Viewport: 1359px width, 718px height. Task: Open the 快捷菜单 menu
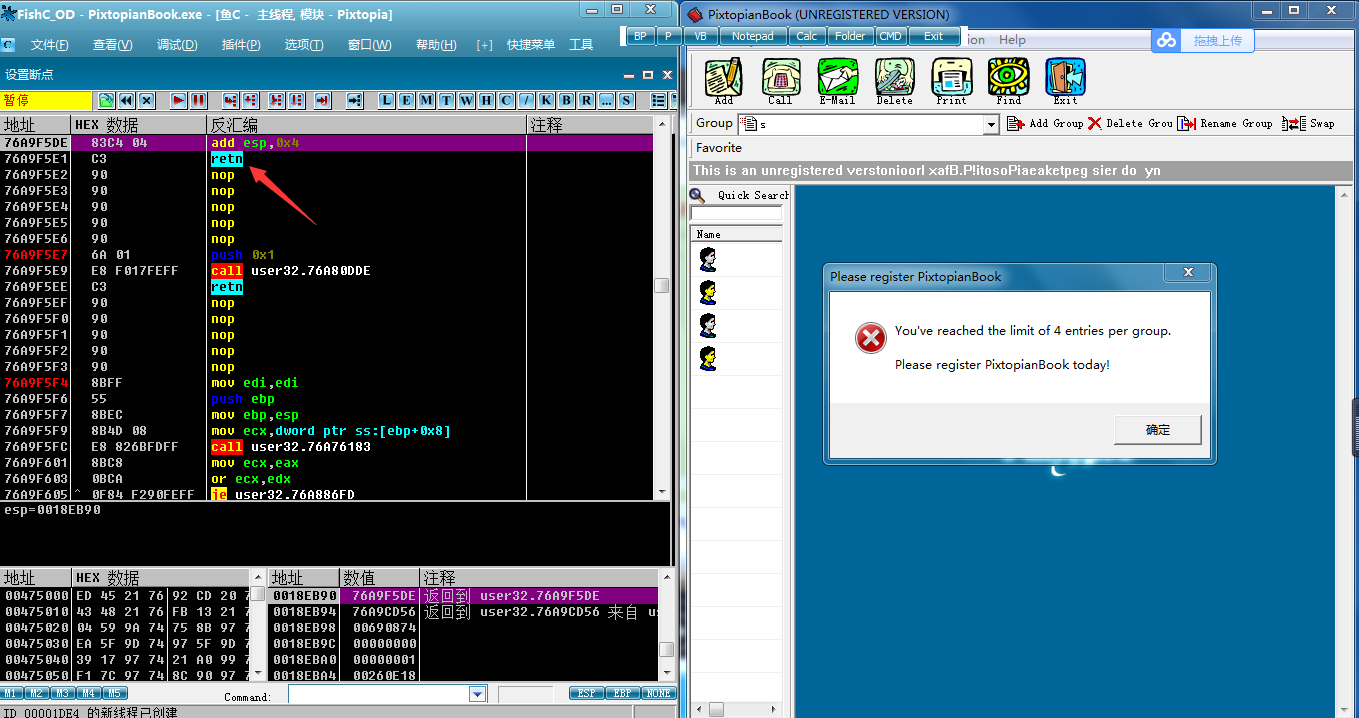pyautogui.click(x=531, y=45)
